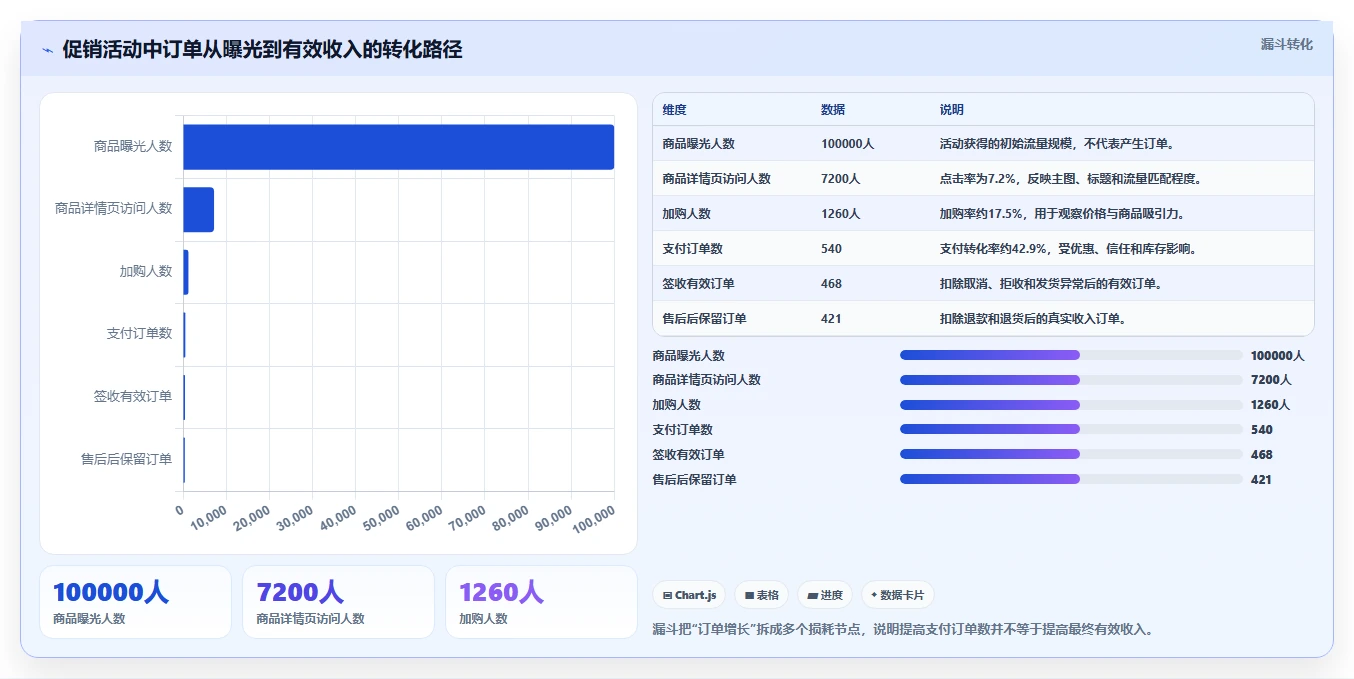
Task: Click the 80,000 tick on the x-axis
Action: 510,517
